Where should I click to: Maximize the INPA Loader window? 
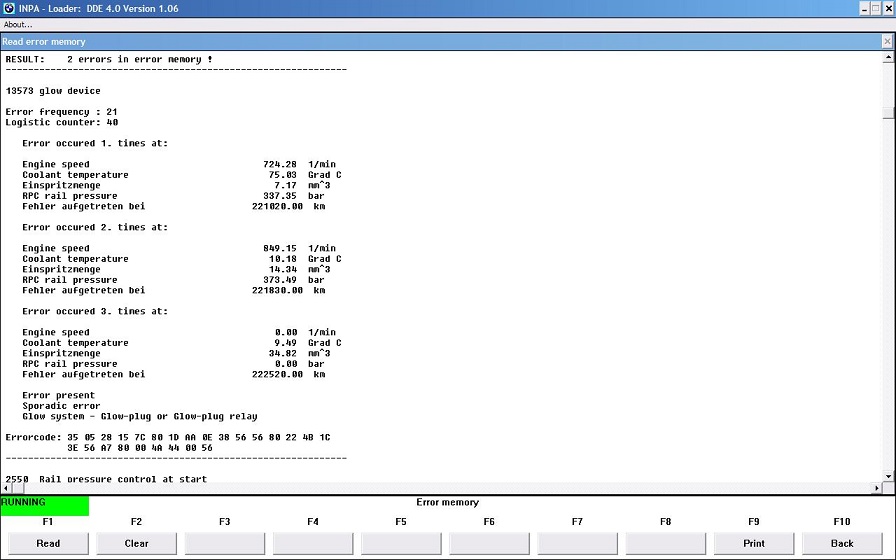pos(875,8)
